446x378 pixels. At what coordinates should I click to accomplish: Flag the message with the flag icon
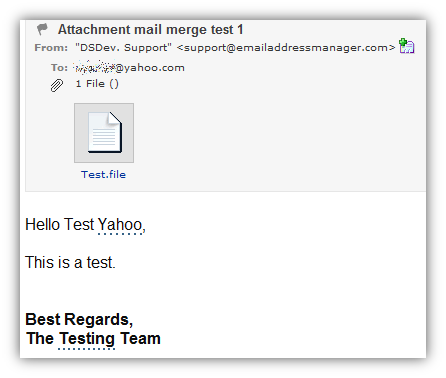pos(42,29)
